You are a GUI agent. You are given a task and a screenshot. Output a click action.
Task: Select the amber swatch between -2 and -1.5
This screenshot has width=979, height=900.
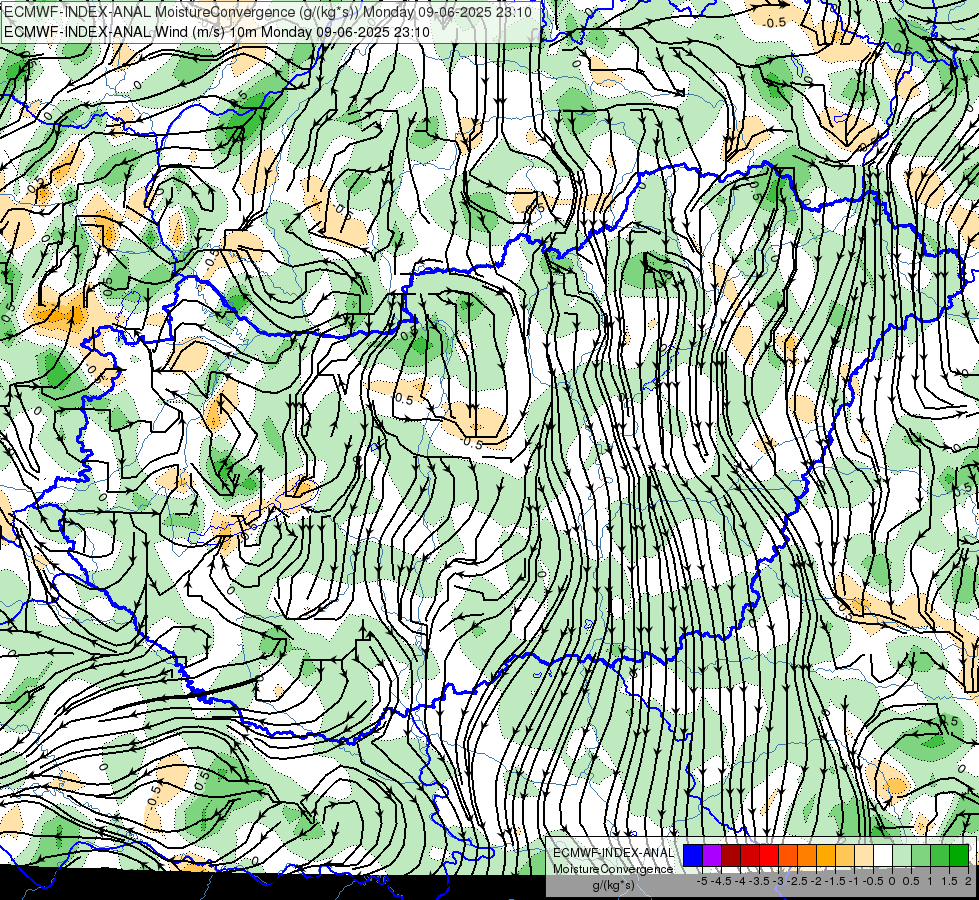pos(826,855)
